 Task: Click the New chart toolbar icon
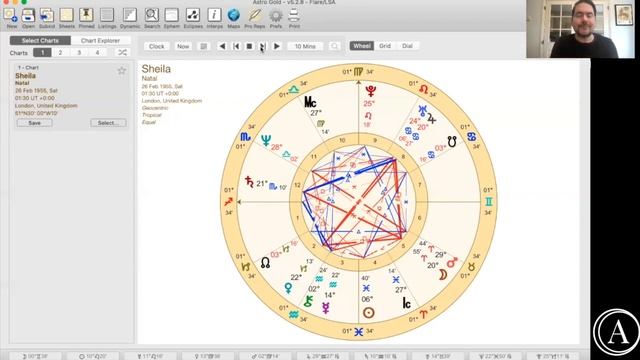pyautogui.click(x=11, y=16)
